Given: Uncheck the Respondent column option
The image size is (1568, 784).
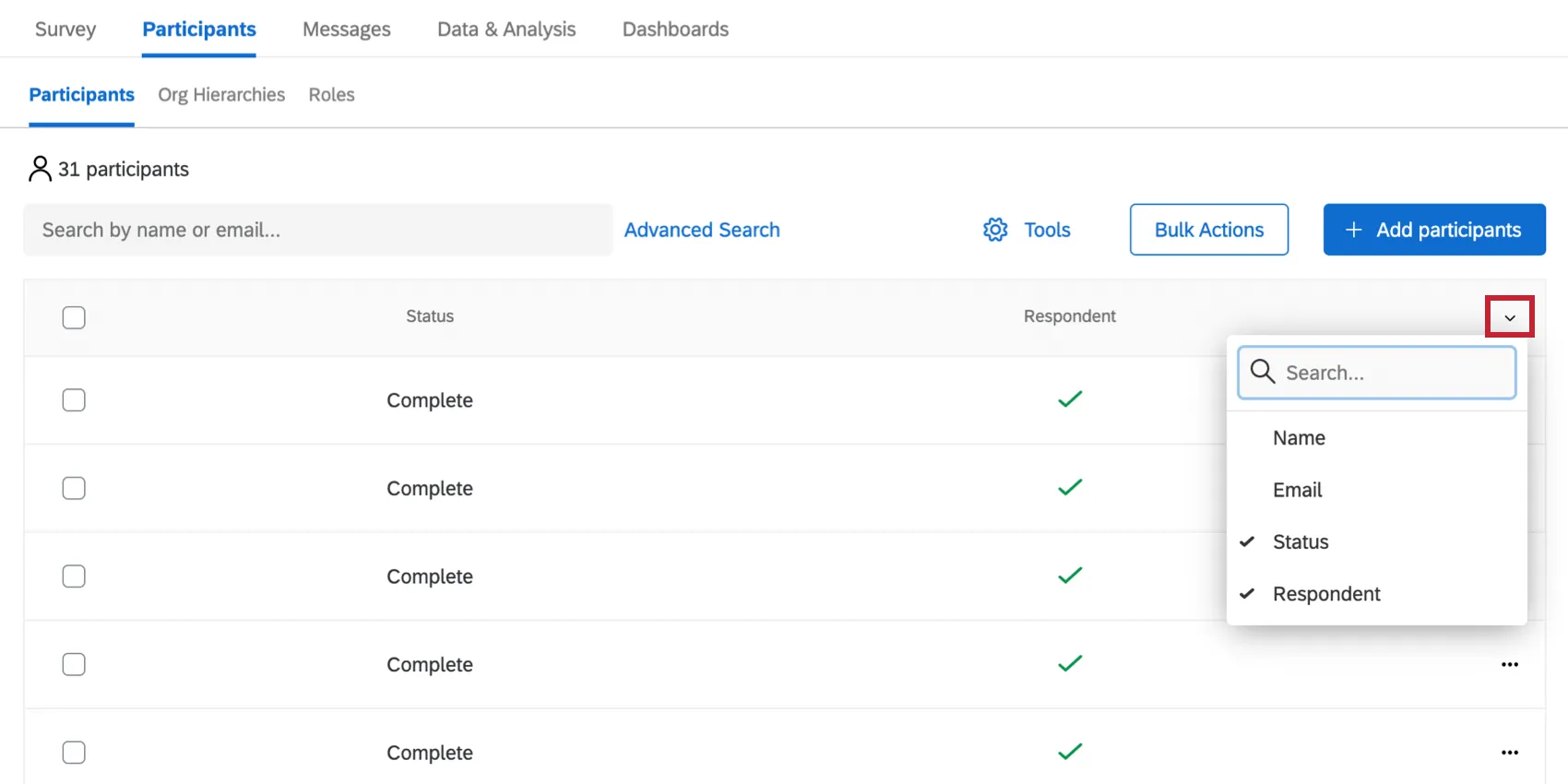Looking at the screenshot, I should pos(1325,594).
